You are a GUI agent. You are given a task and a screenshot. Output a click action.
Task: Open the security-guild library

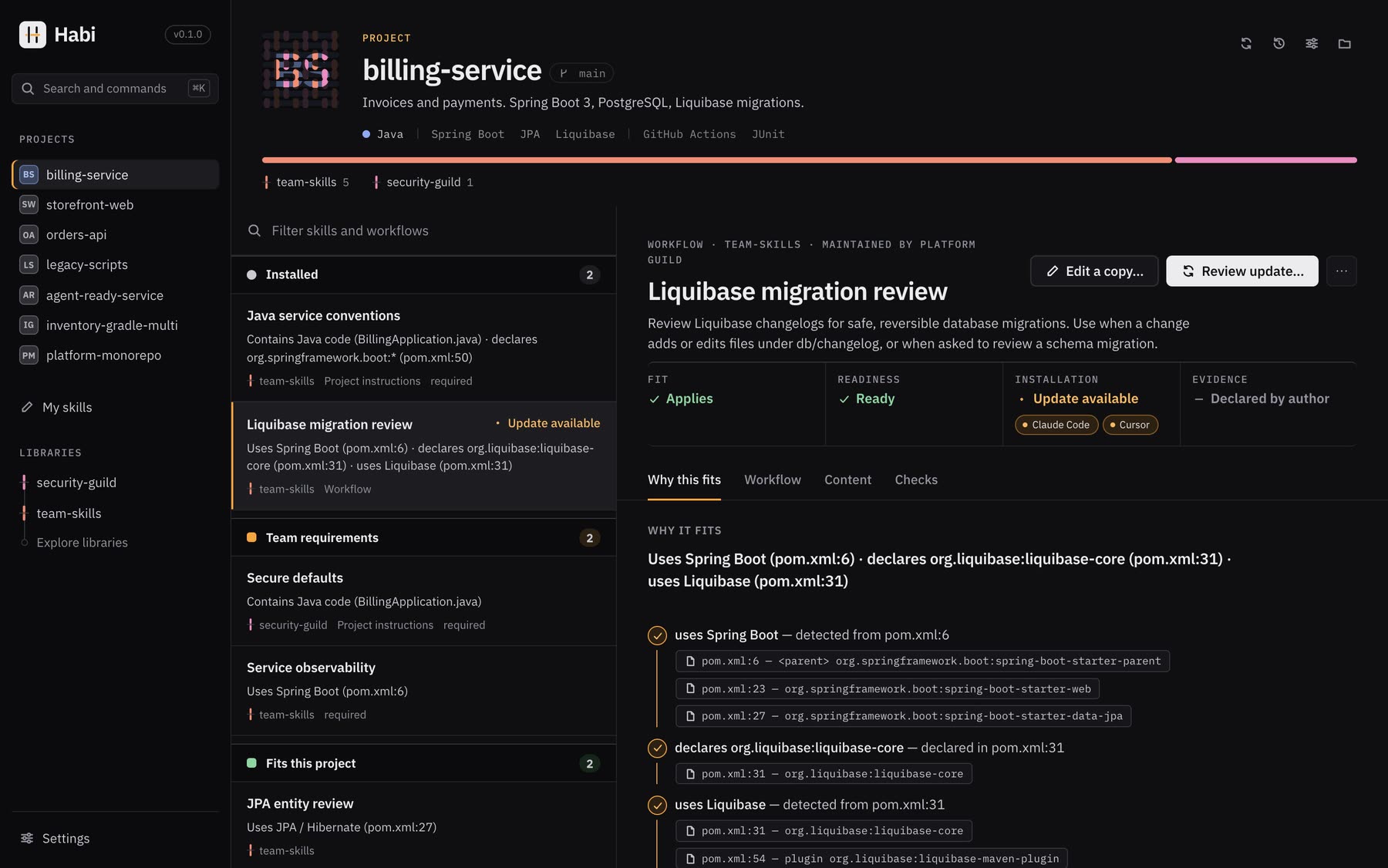click(76, 483)
